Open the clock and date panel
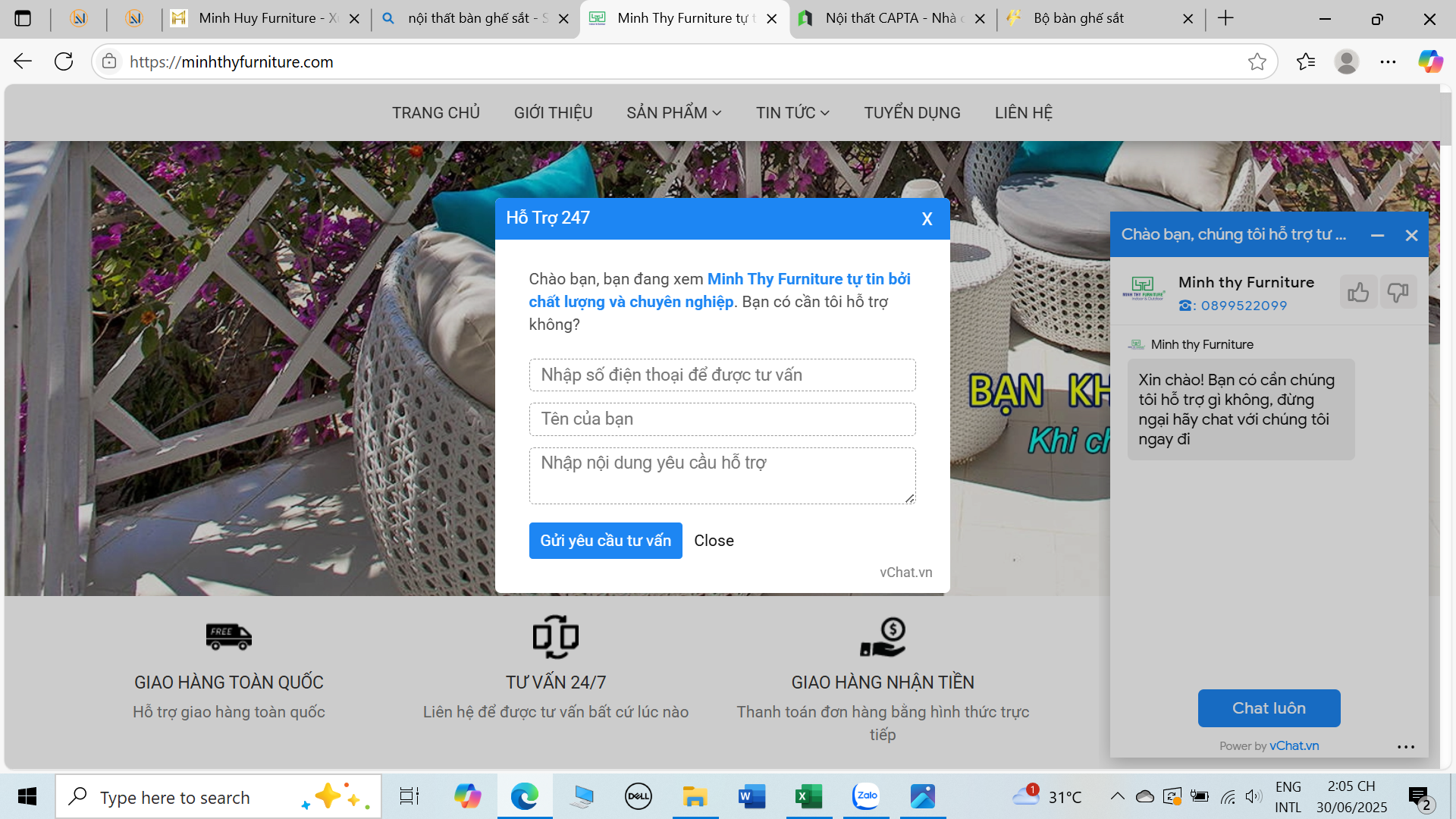This screenshot has height=819, width=1456. [x=1351, y=796]
